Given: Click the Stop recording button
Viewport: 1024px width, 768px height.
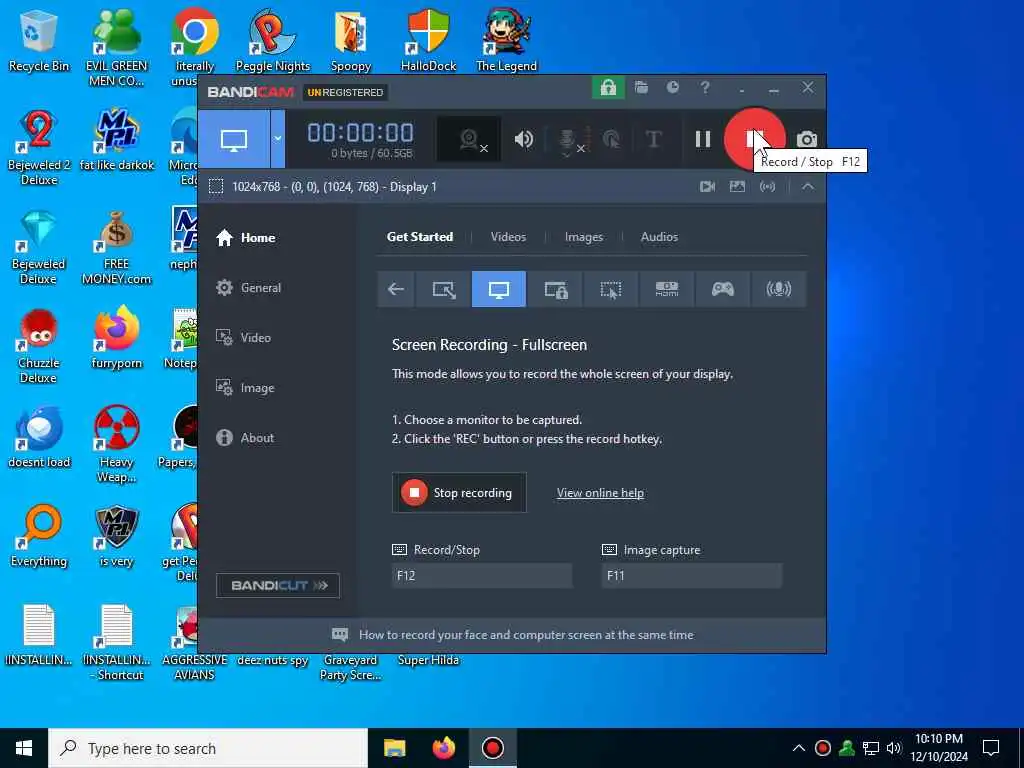Looking at the screenshot, I should (x=459, y=492).
